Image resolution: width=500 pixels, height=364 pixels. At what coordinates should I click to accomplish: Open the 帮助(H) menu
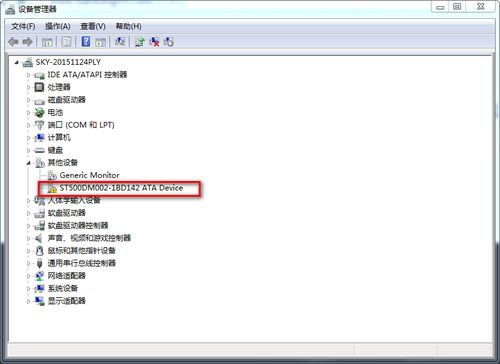pos(128,26)
